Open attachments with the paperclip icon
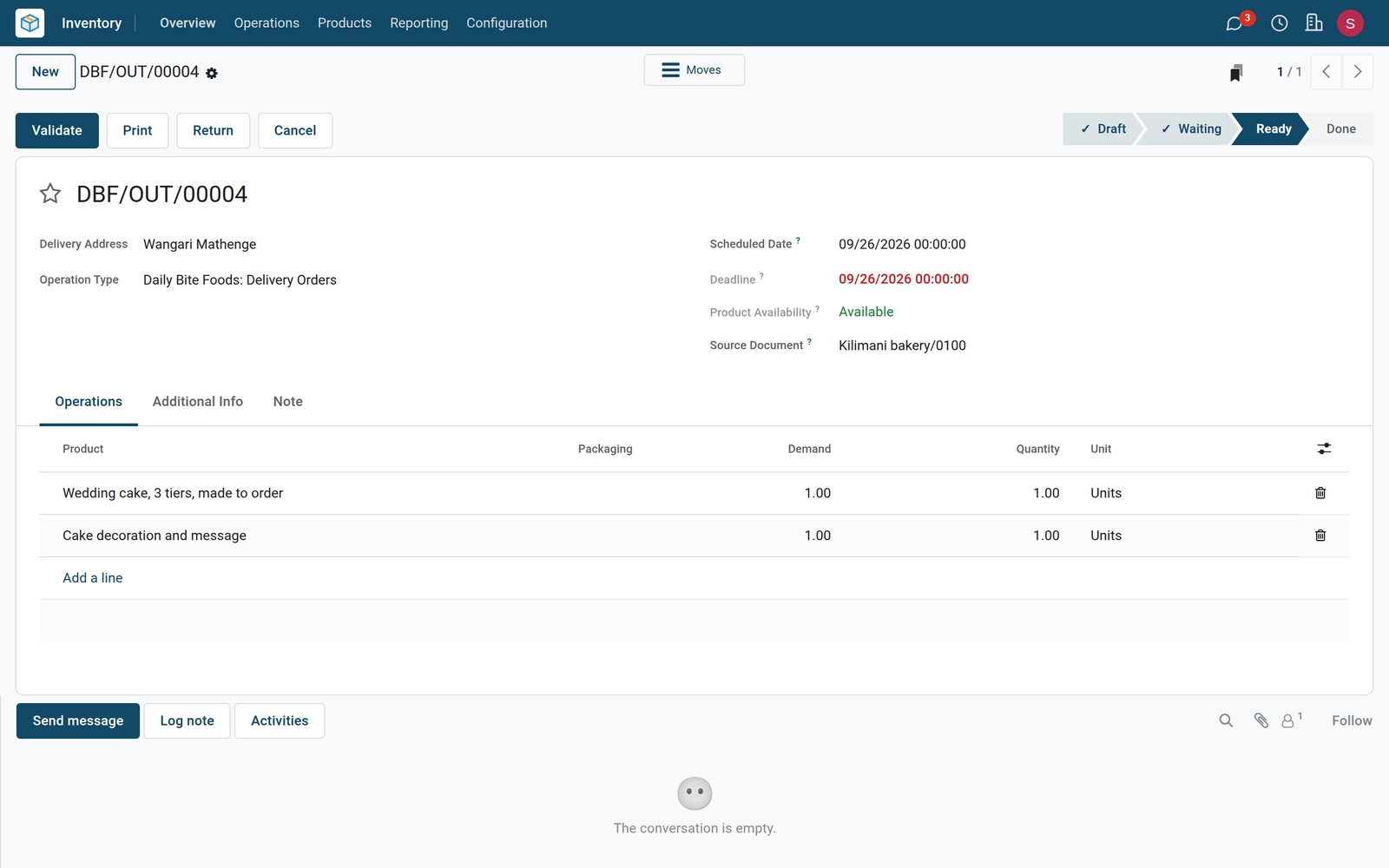1389x868 pixels. click(x=1261, y=720)
